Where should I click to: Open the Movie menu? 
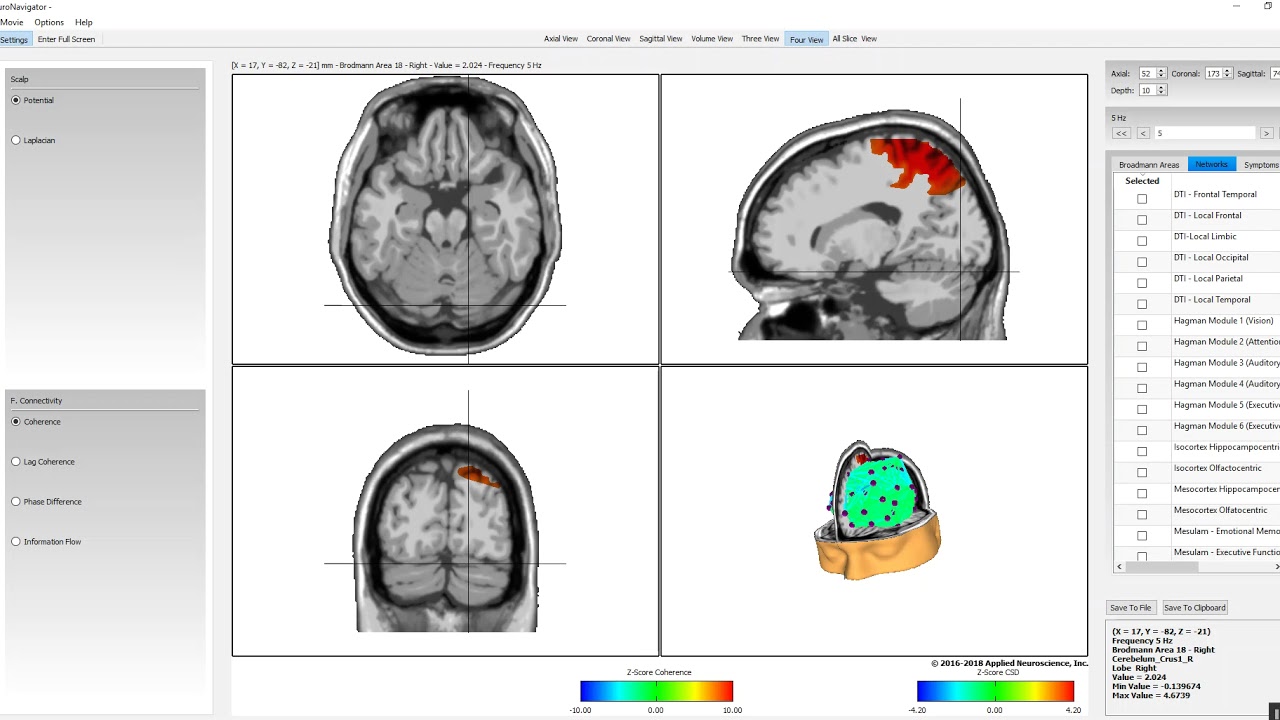(x=11, y=22)
